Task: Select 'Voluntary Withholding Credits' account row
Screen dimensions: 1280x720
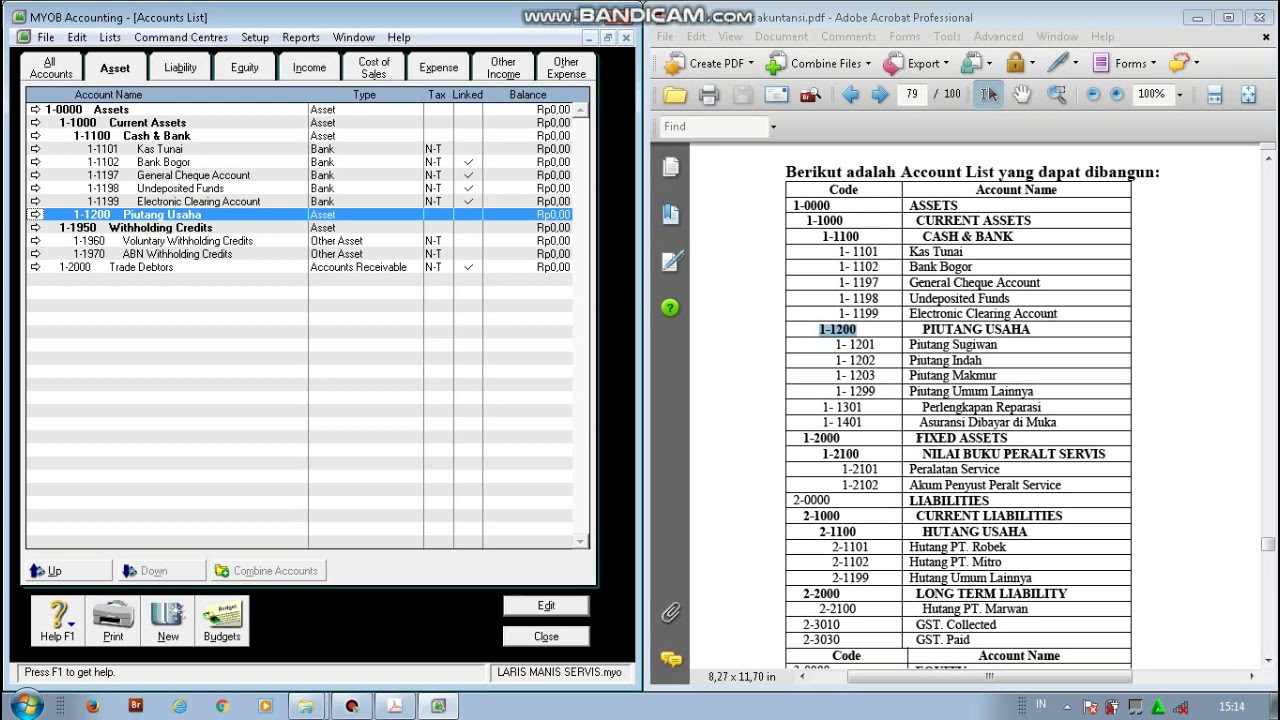Action: (300, 241)
